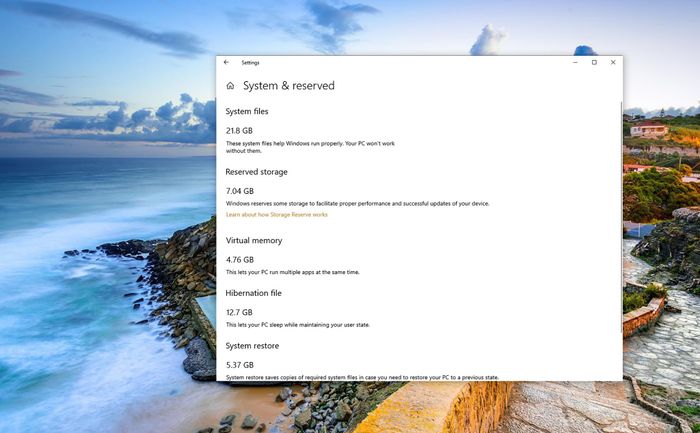Select the 7.04 GB reserved storage value
Image resolution: width=700 pixels, height=433 pixels.
[x=240, y=191]
